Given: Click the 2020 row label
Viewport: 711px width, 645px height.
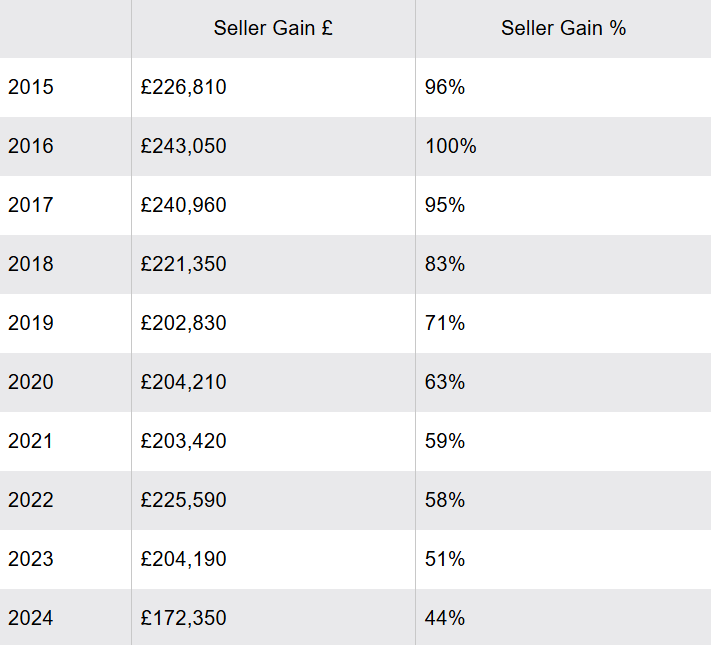Looking at the screenshot, I should click(31, 382).
